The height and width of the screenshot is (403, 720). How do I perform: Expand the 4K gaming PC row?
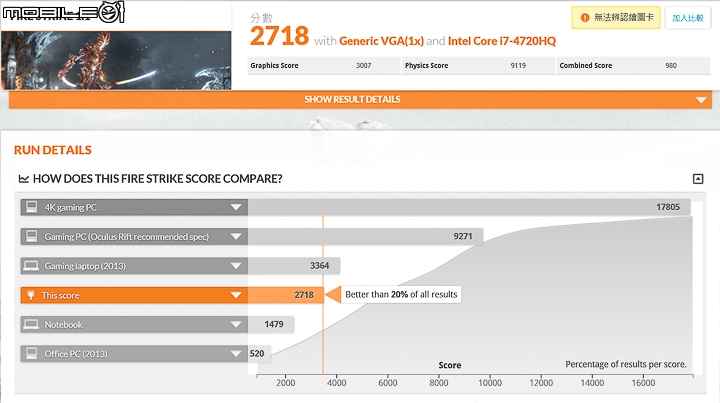[236, 207]
